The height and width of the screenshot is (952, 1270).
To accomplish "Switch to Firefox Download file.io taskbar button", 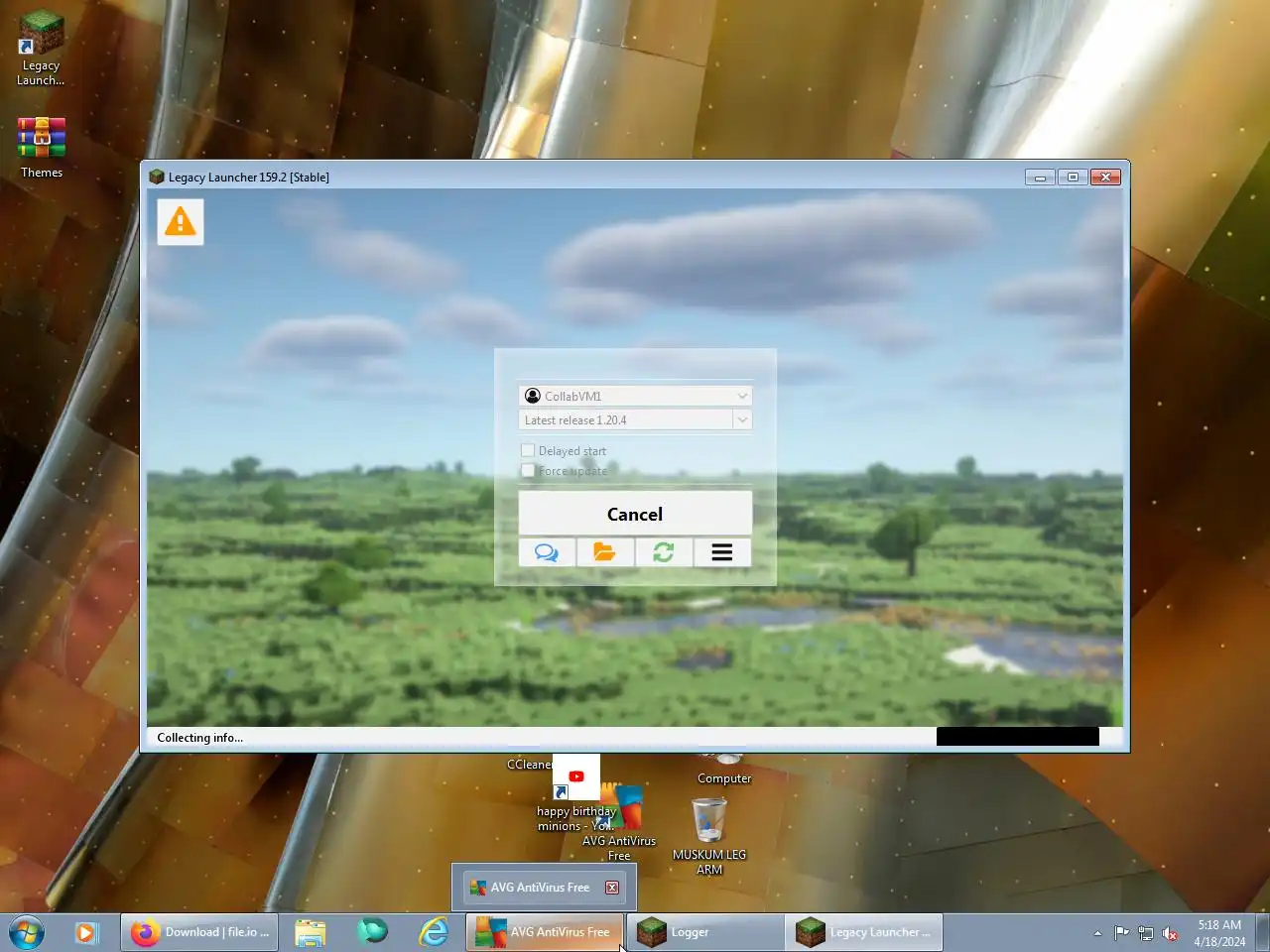I will click(199, 932).
